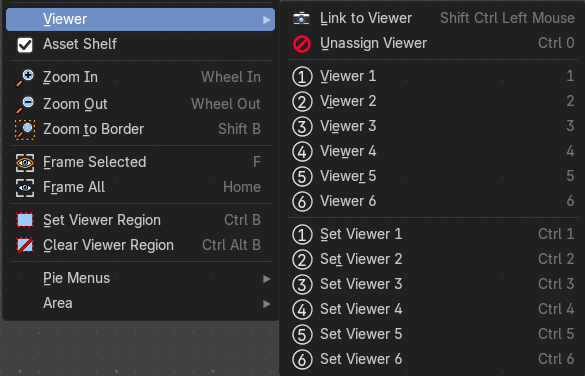The image size is (585, 376).
Task: Click the Frame Selected eye icon
Action: 25,163
